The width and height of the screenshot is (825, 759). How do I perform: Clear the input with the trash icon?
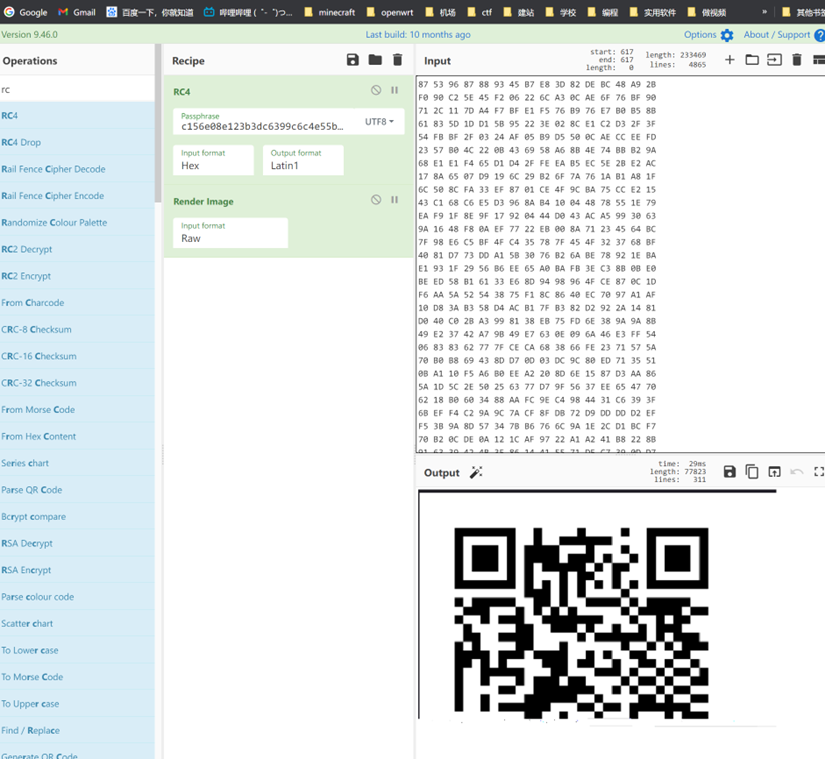tap(797, 60)
